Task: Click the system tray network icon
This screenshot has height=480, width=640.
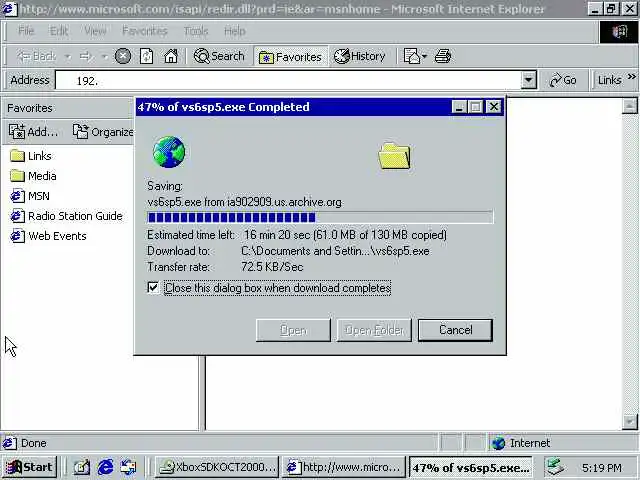Action: [555, 467]
